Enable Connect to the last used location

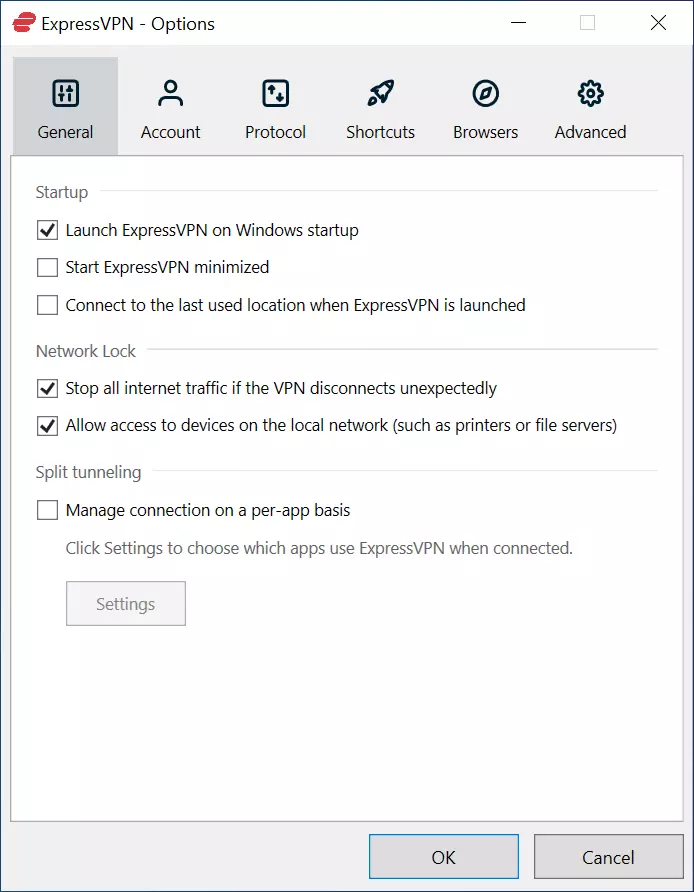coord(47,306)
